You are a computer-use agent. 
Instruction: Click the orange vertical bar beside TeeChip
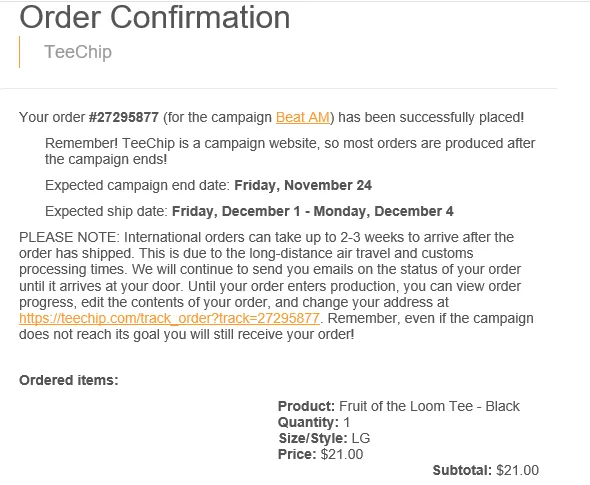(19, 52)
